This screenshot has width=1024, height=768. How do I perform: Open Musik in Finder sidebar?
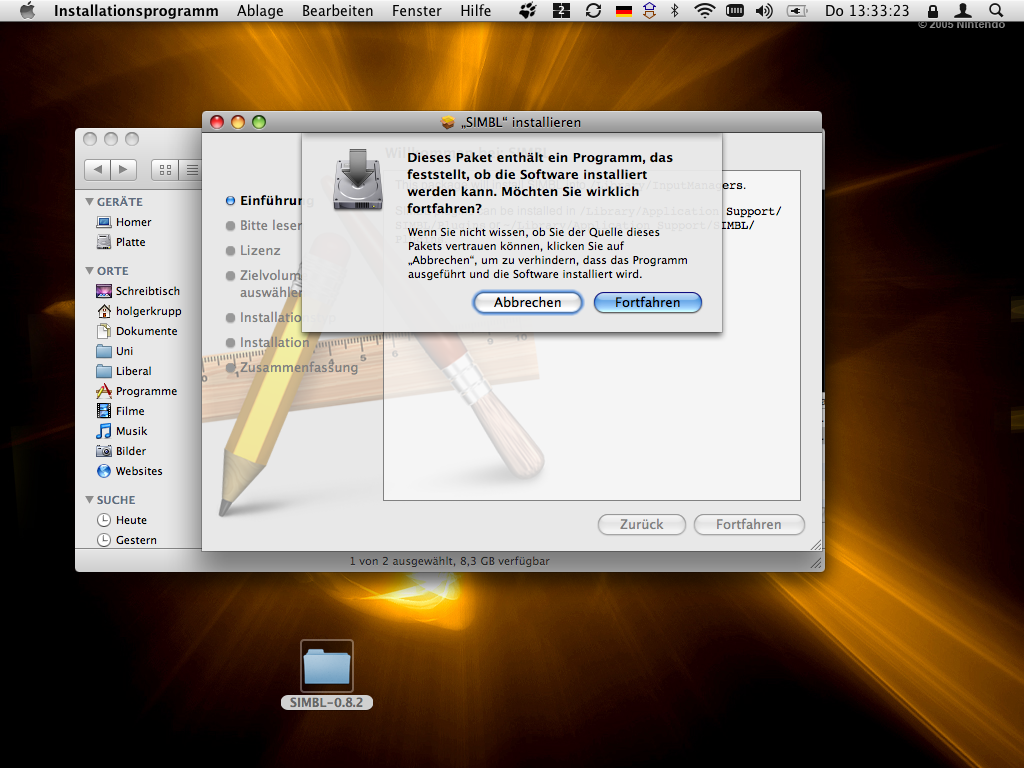click(121, 431)
